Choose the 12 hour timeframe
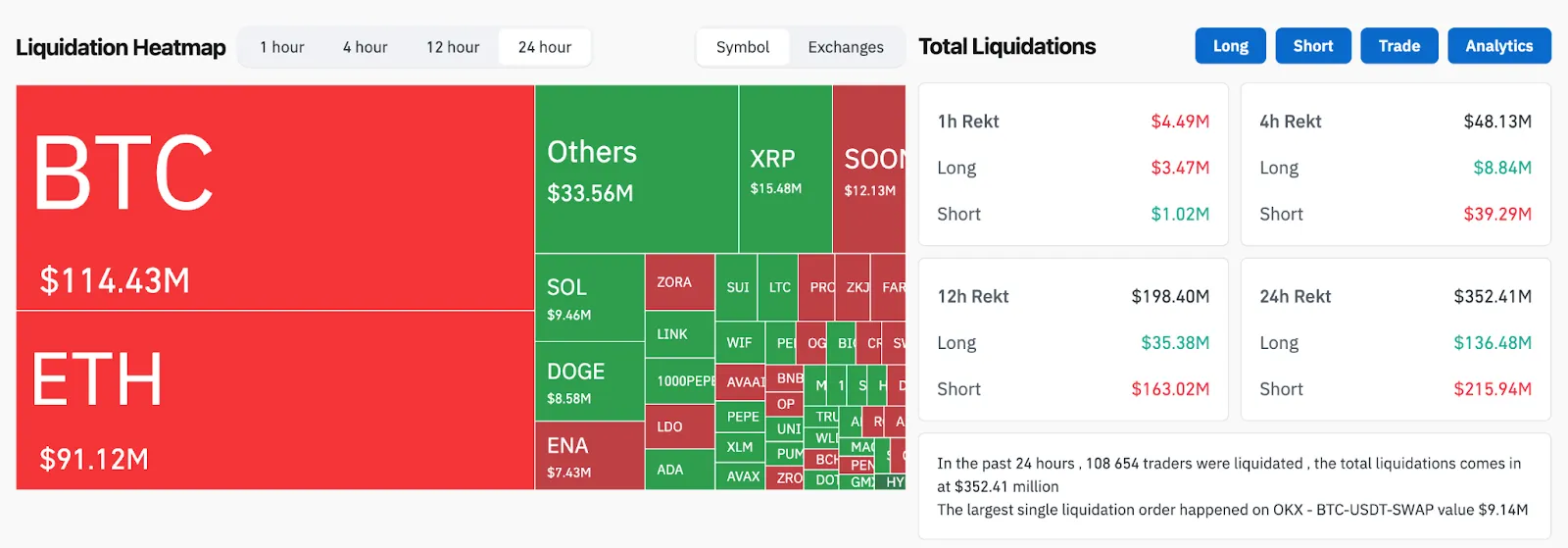1568x548 pixels. click(453, 47)
